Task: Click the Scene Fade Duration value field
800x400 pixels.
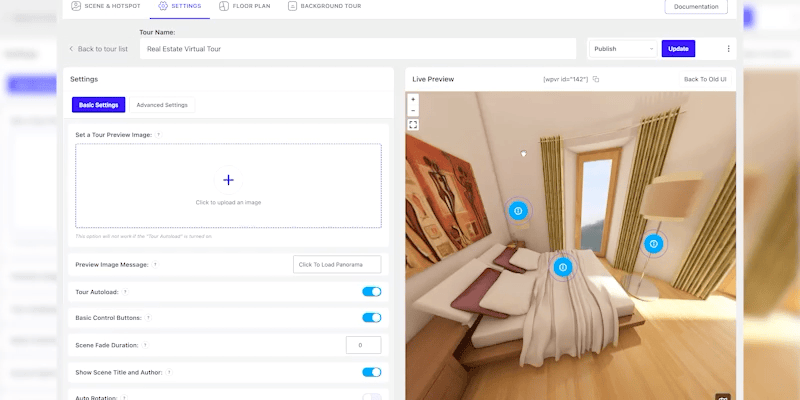Action: coord(363,345)
